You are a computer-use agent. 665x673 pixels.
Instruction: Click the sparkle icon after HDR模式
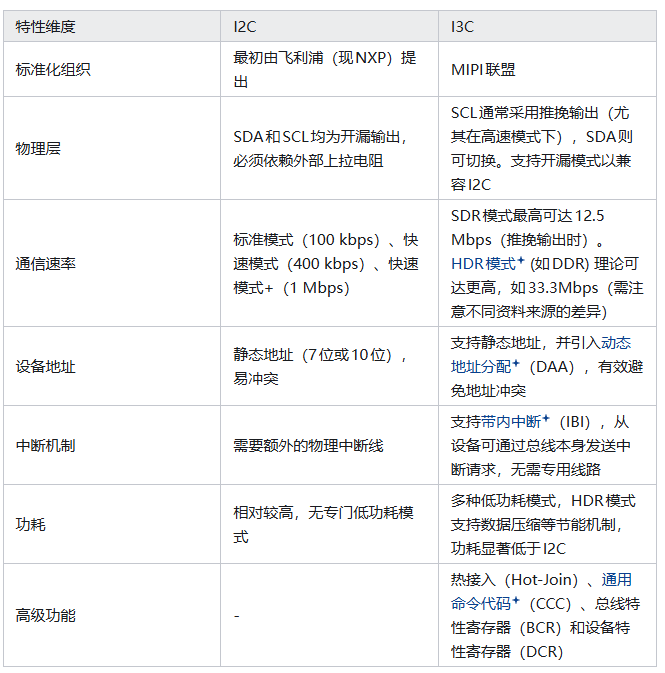[x=521, y=263]
